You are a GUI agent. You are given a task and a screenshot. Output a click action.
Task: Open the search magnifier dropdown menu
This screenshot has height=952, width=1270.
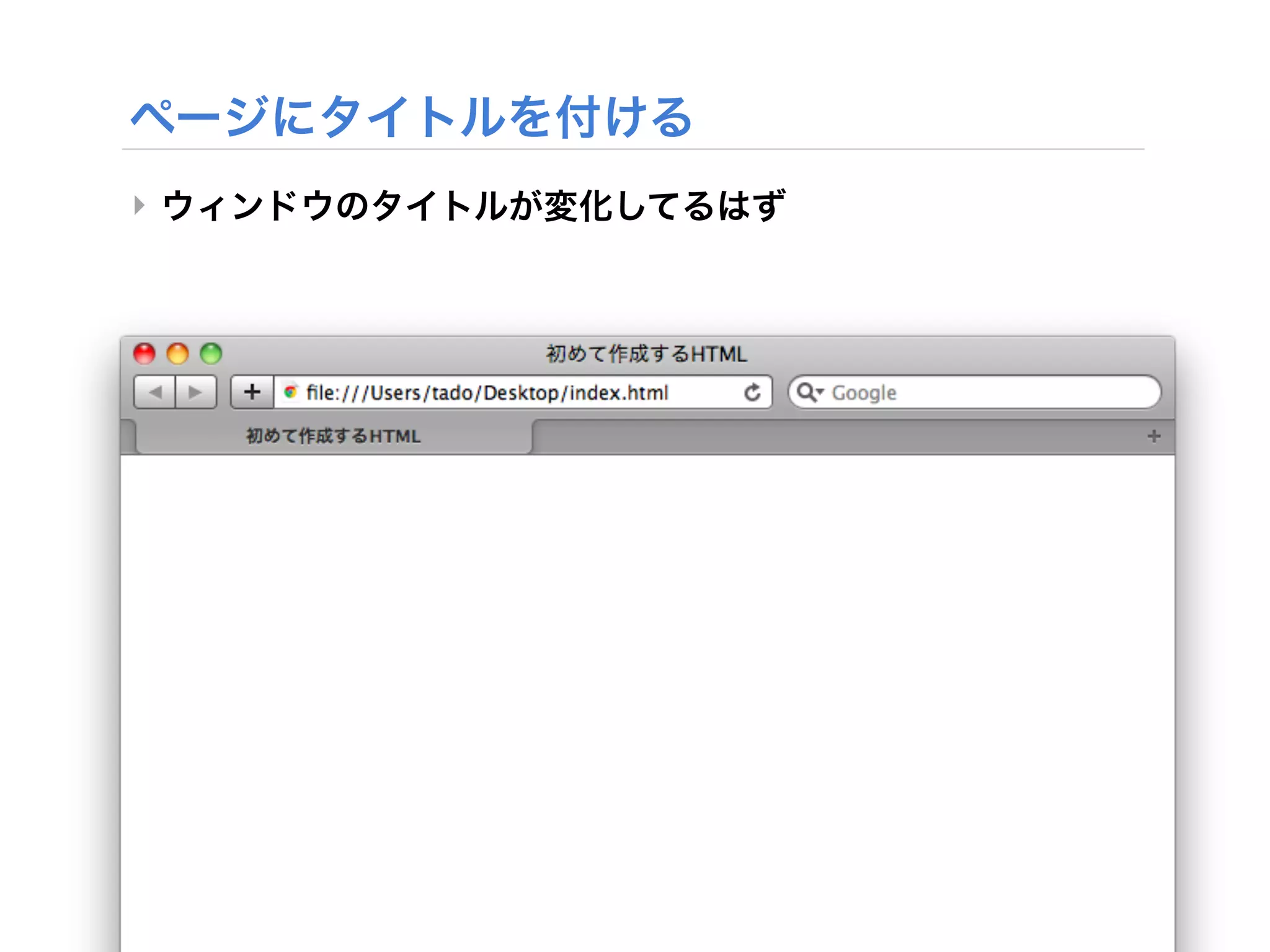810,392
